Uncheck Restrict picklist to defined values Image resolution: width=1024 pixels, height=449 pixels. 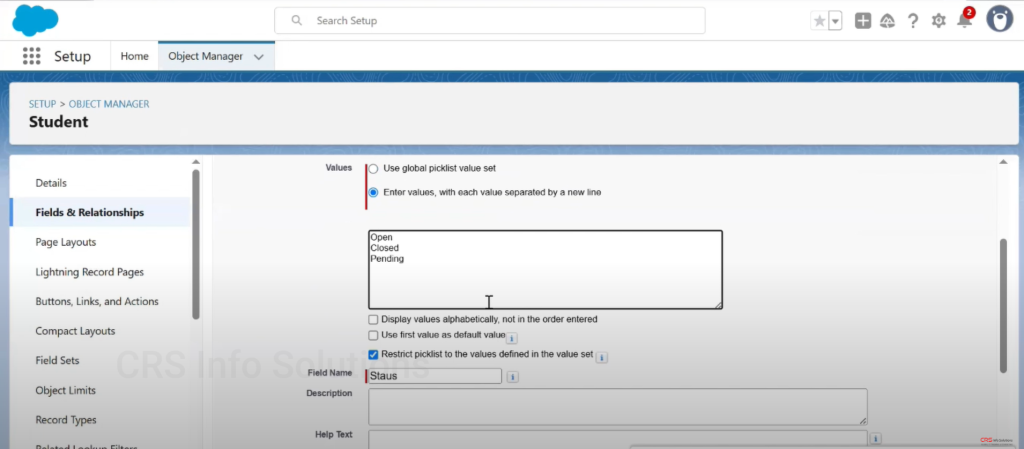click(373, 354)
